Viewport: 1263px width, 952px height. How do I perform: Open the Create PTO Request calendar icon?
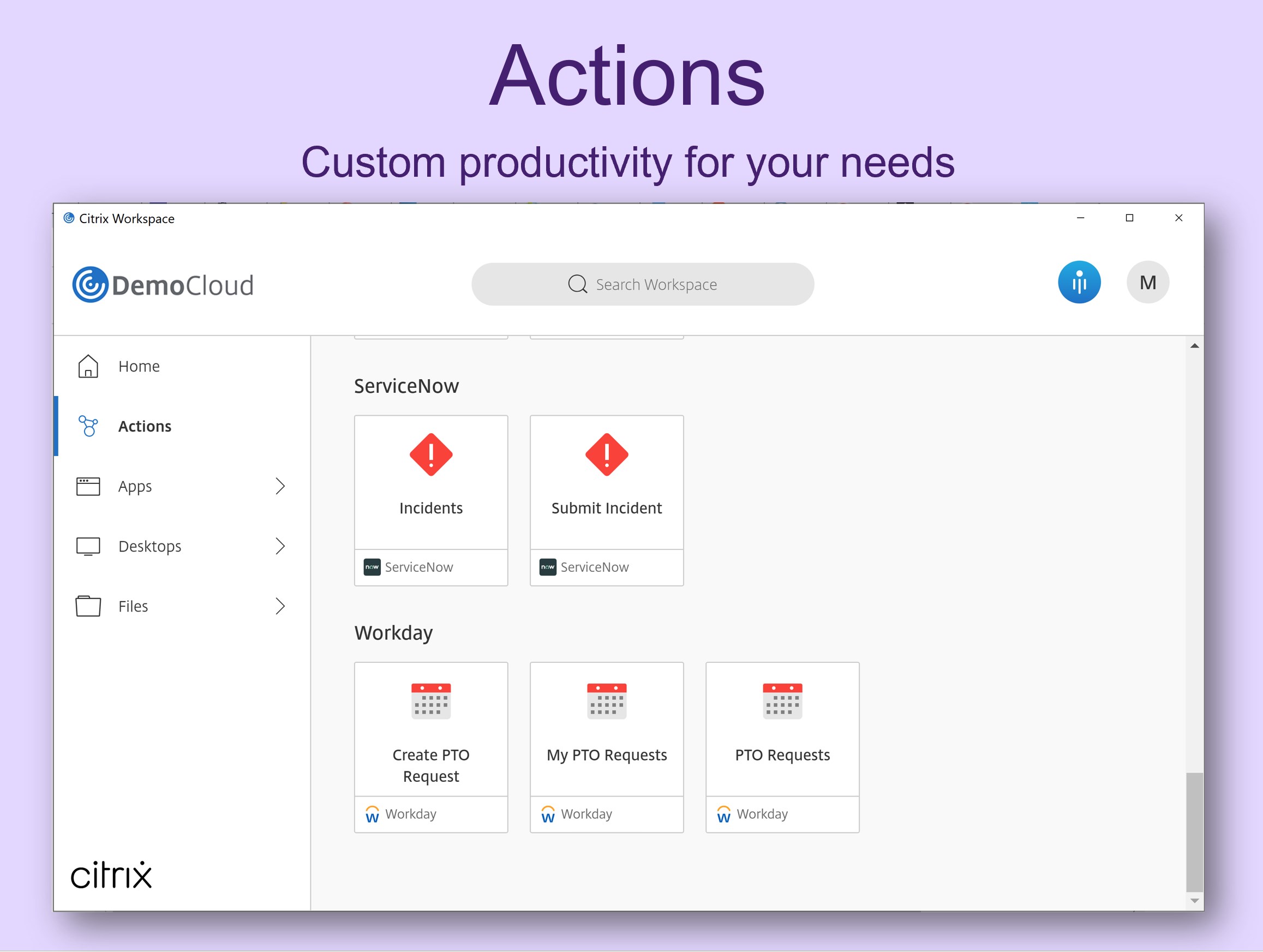pos(430,700)
